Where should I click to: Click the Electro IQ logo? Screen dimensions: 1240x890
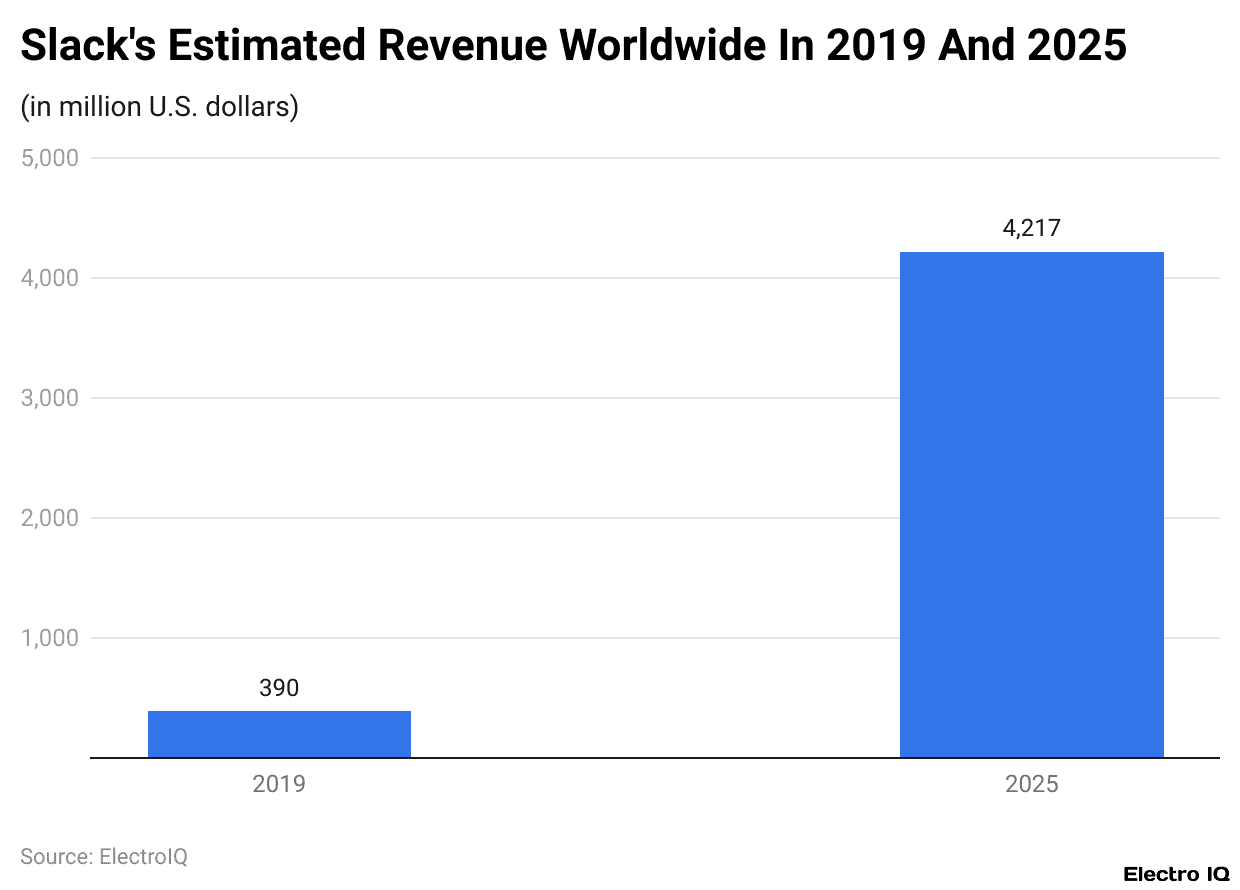point(1176,871)
